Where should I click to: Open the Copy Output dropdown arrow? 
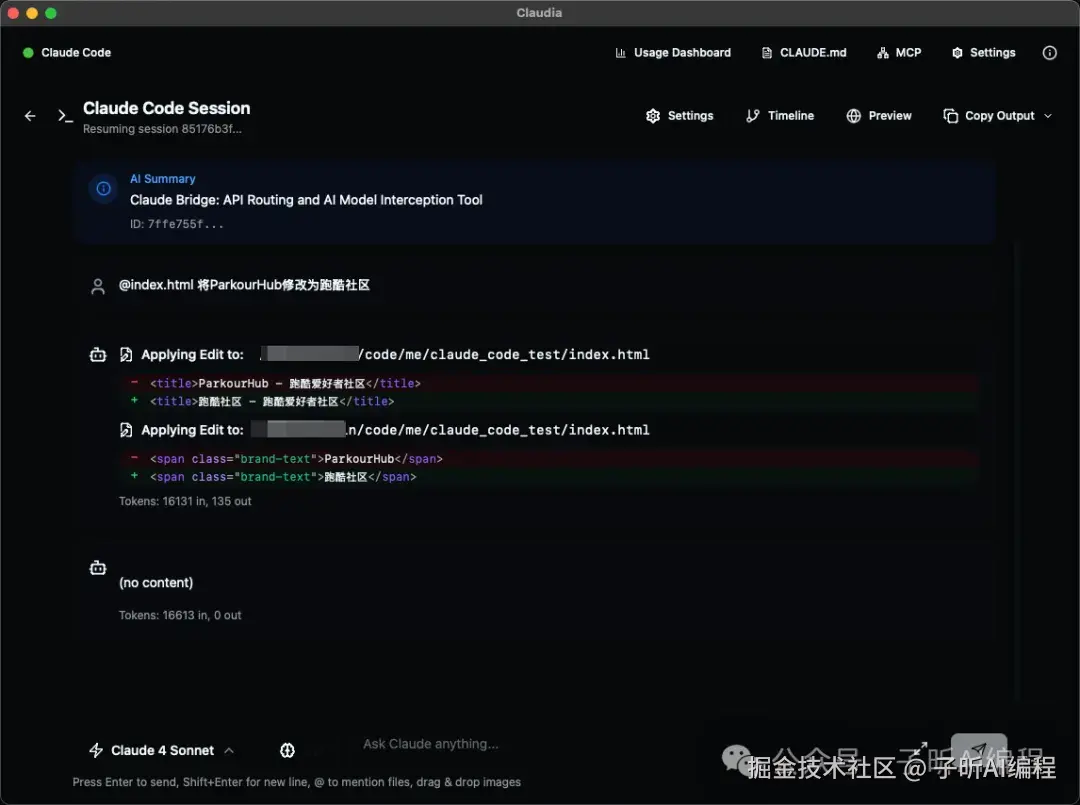[x=1047, y=115]
